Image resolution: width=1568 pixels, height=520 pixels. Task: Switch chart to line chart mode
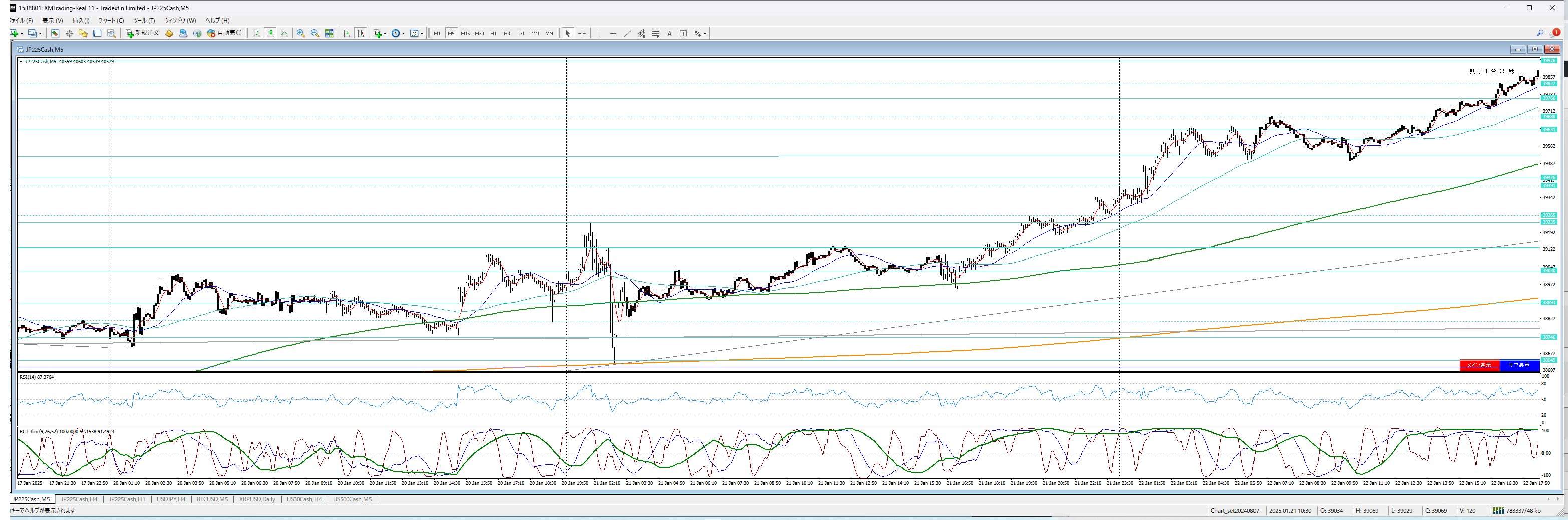(x=284, y=33)
